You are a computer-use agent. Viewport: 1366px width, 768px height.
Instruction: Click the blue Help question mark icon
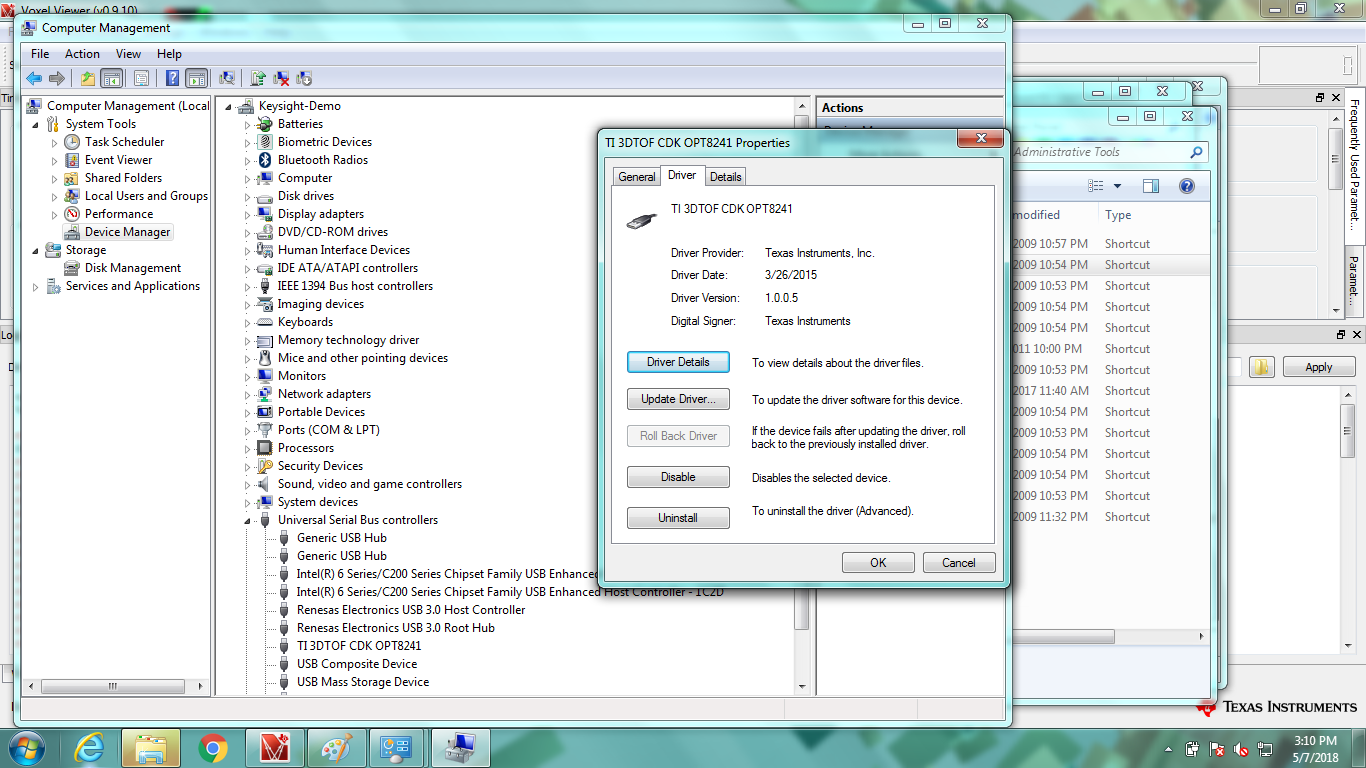click(x=173, y=78)
